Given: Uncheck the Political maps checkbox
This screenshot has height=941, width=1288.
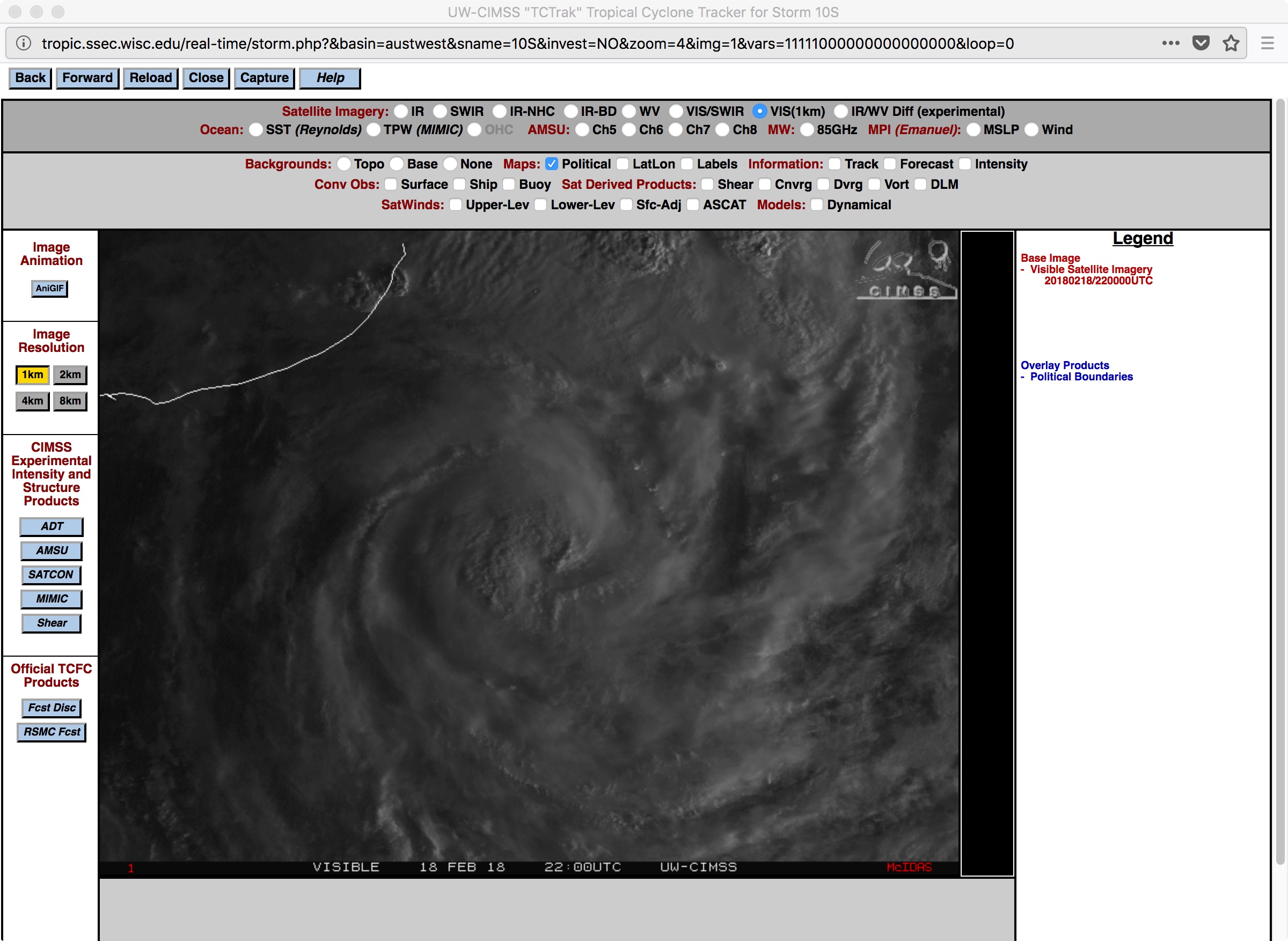Looking at the screenshot, I should (551, 164).
